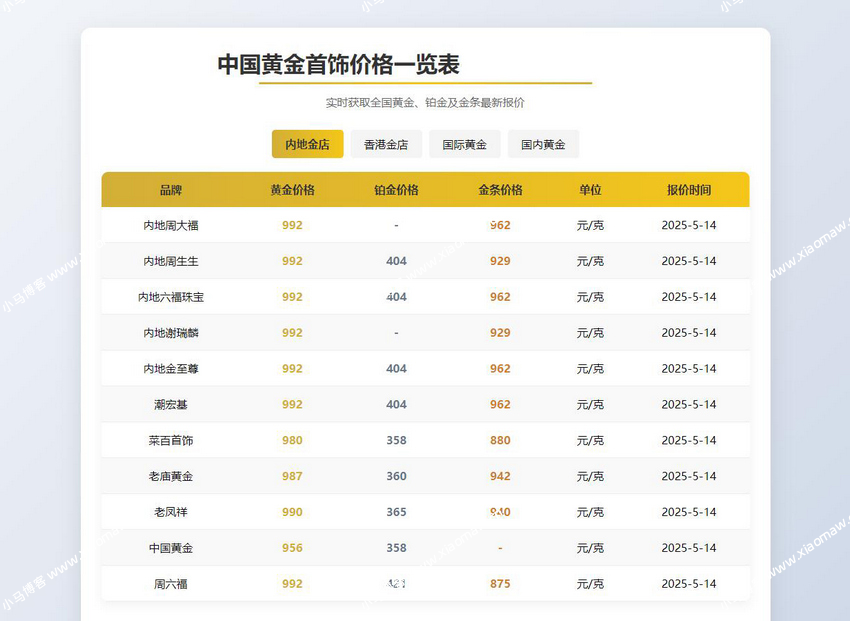Click gold bar price 929 for 内地谢瑞麟
The image size is (850, 621).
(500, 333)
